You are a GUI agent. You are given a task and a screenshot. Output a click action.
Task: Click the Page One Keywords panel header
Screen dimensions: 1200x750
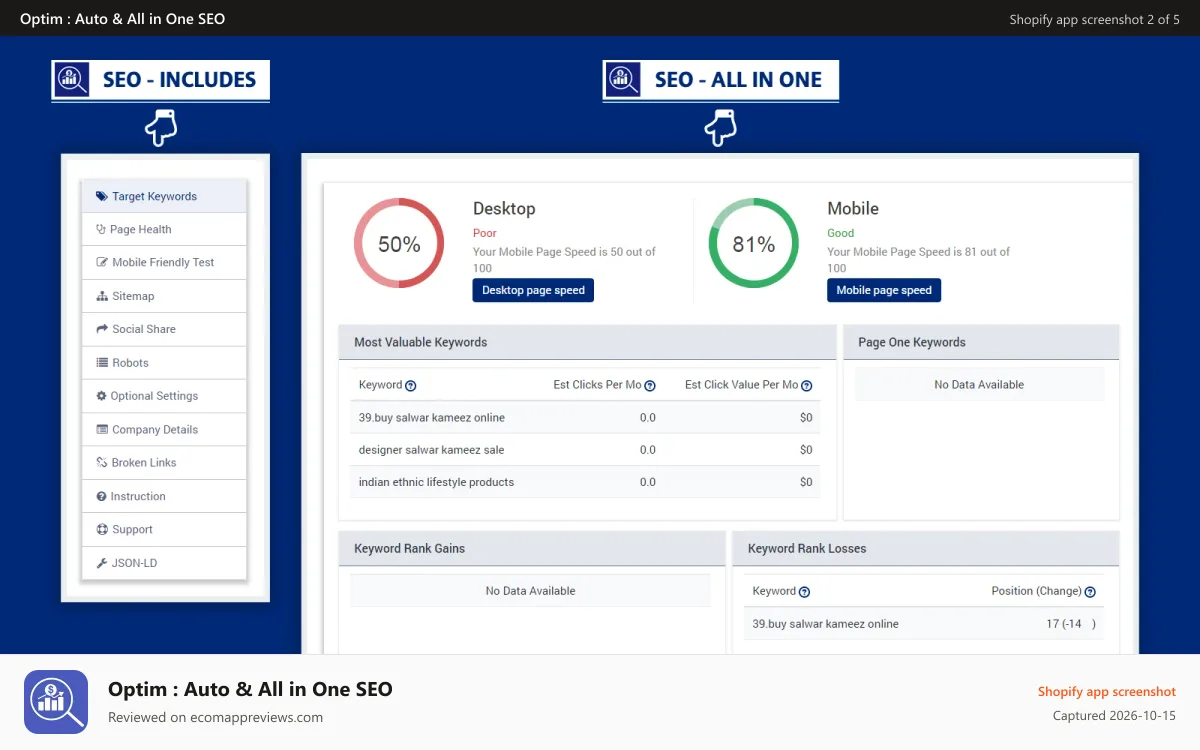point(981,342)
